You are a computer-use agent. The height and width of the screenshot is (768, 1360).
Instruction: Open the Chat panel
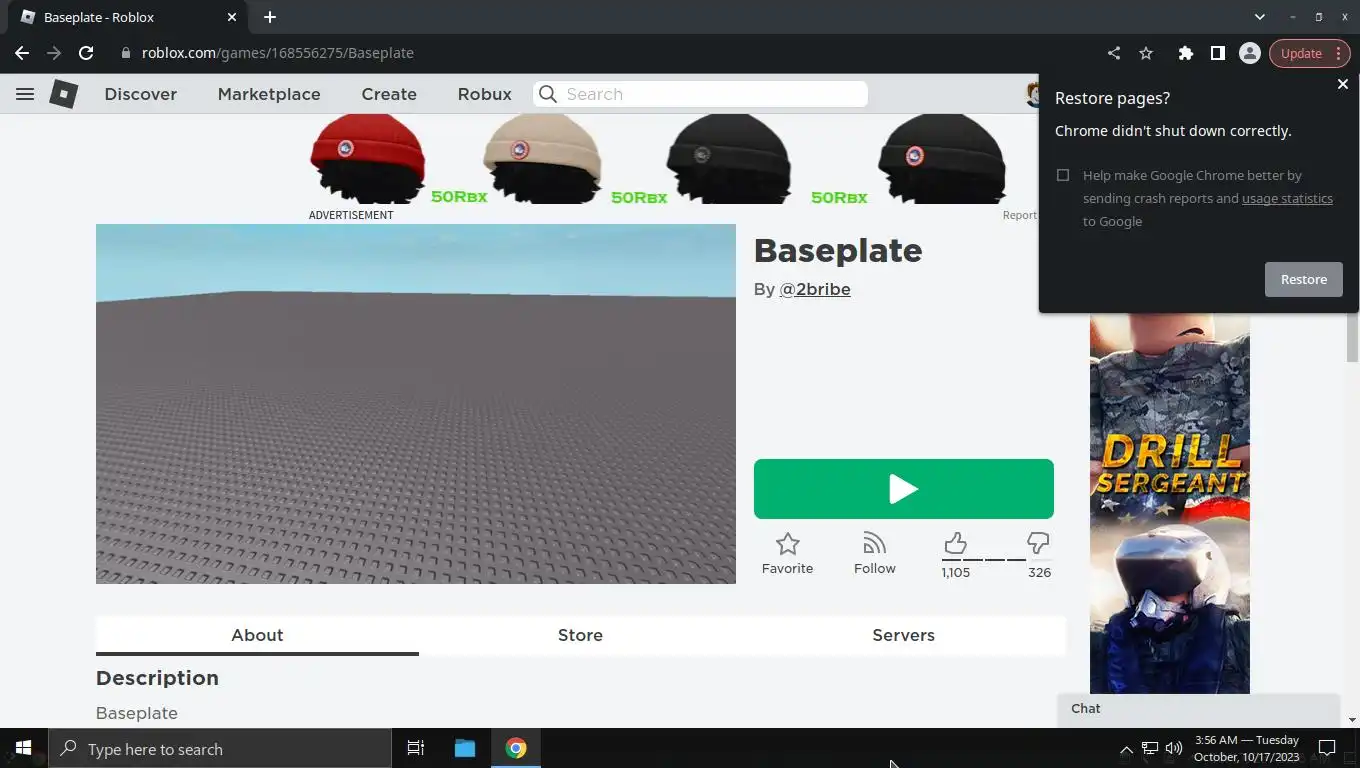pos(1198,708)
